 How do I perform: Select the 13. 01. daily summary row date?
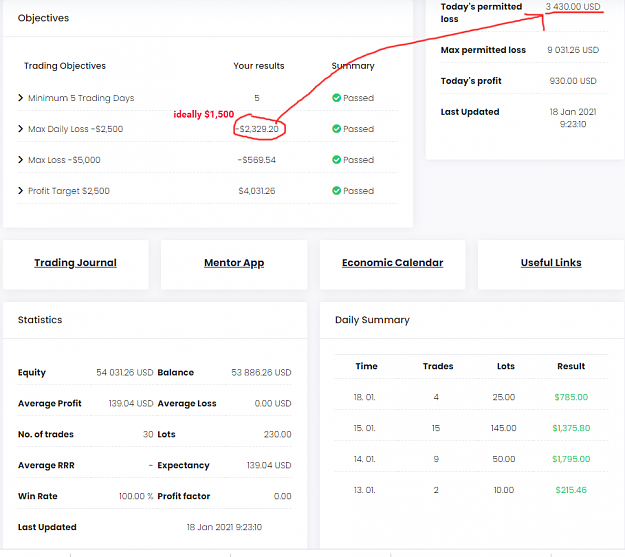[364, 490]
